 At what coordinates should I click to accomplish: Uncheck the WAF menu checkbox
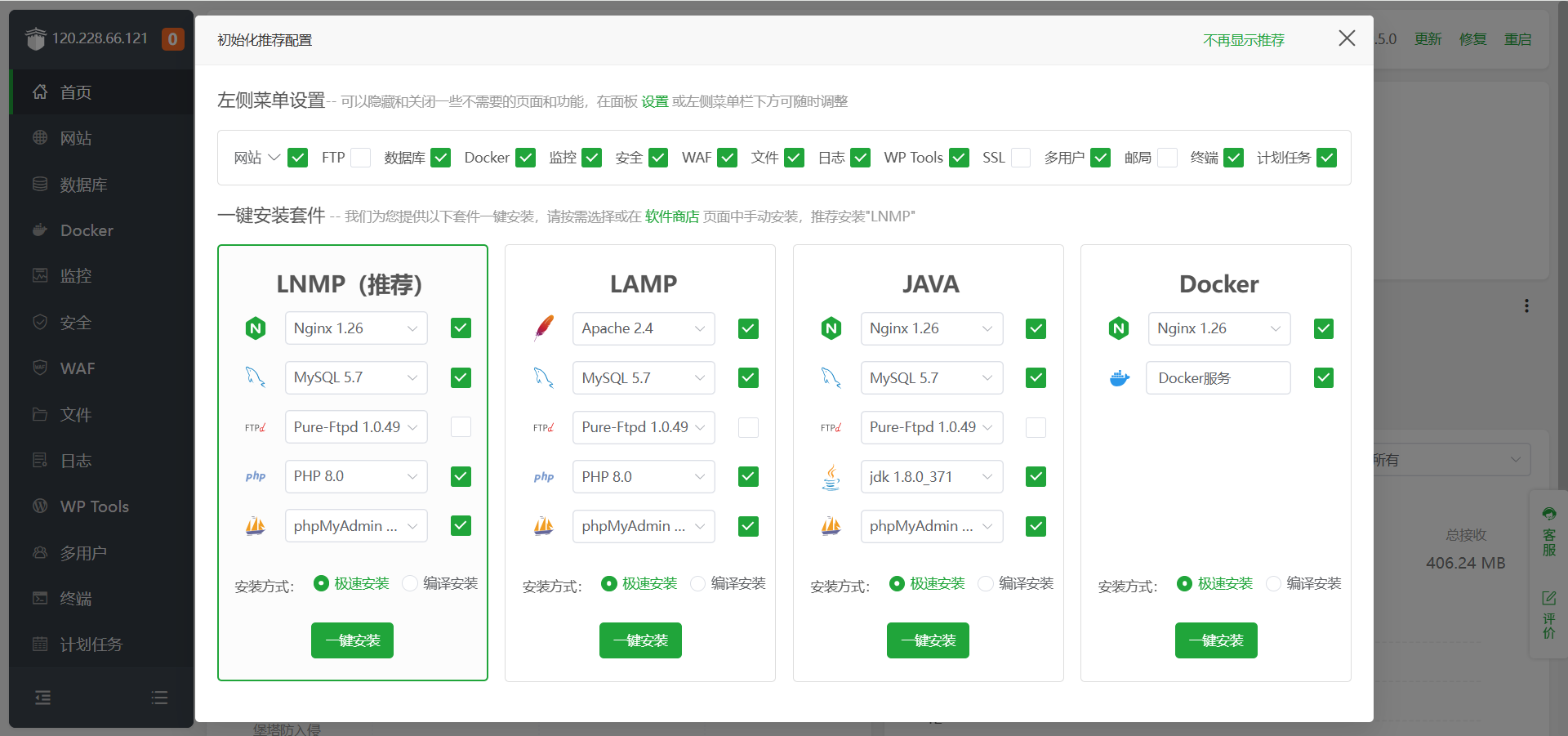728,158
